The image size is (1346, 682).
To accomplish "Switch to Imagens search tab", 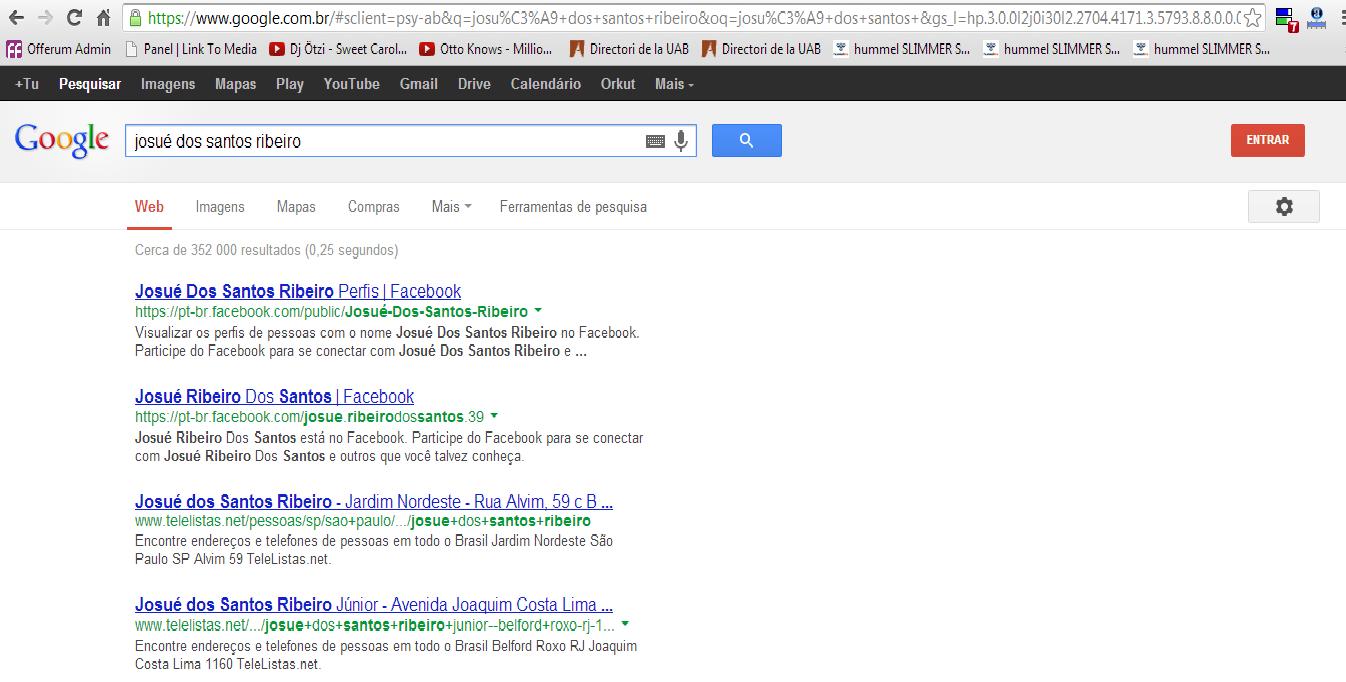I will tap(220, 207).
